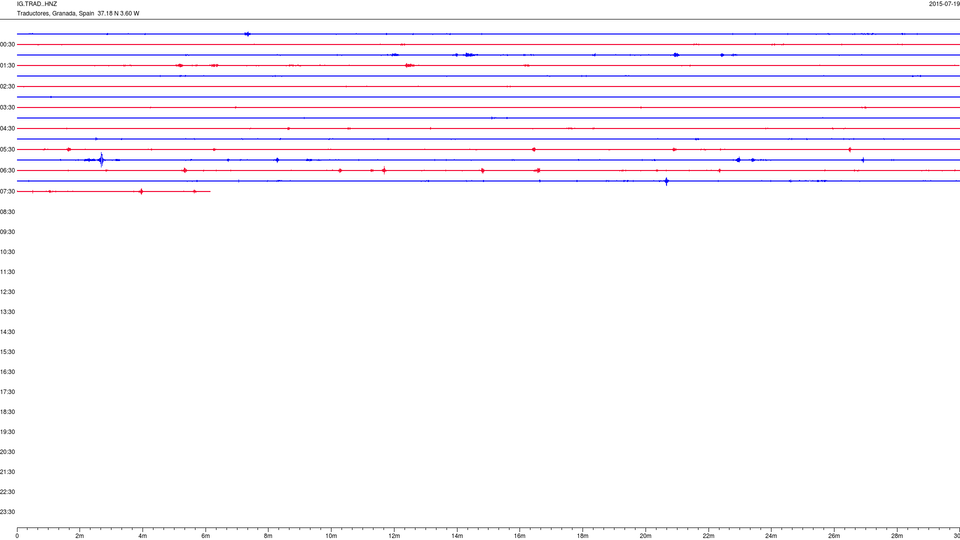This screenshot has height=540, width=960.
Task: Click the 18m axis tick label
Action: [583, 536]
